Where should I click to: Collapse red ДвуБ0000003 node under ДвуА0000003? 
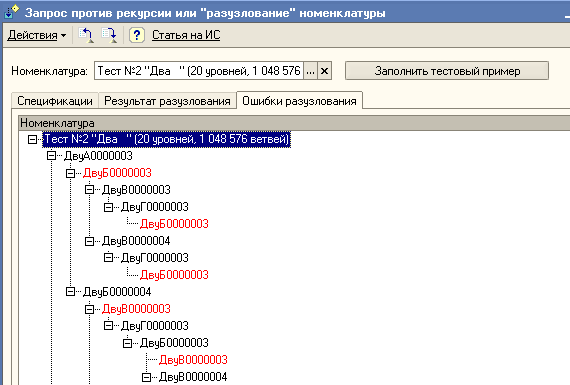[x=70, y=173]
